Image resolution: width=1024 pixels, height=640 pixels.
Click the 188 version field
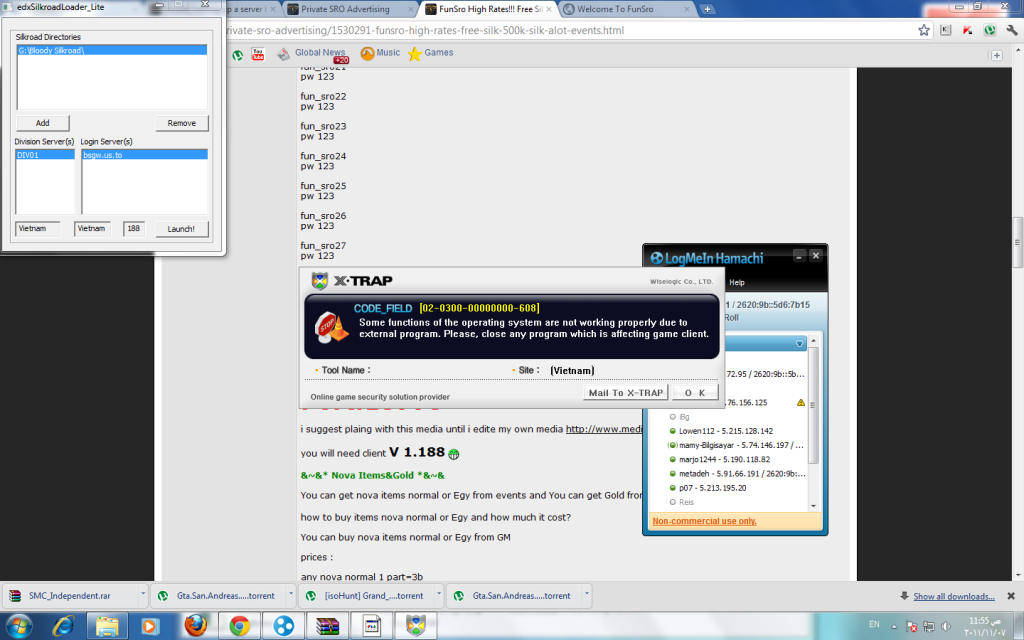[134, 229]
